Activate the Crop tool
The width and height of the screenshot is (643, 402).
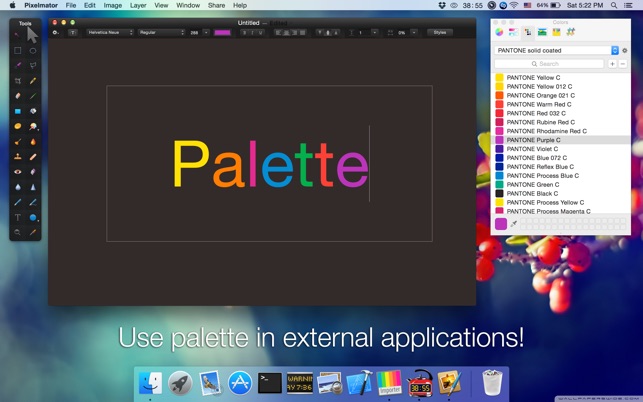click(18, 81)
